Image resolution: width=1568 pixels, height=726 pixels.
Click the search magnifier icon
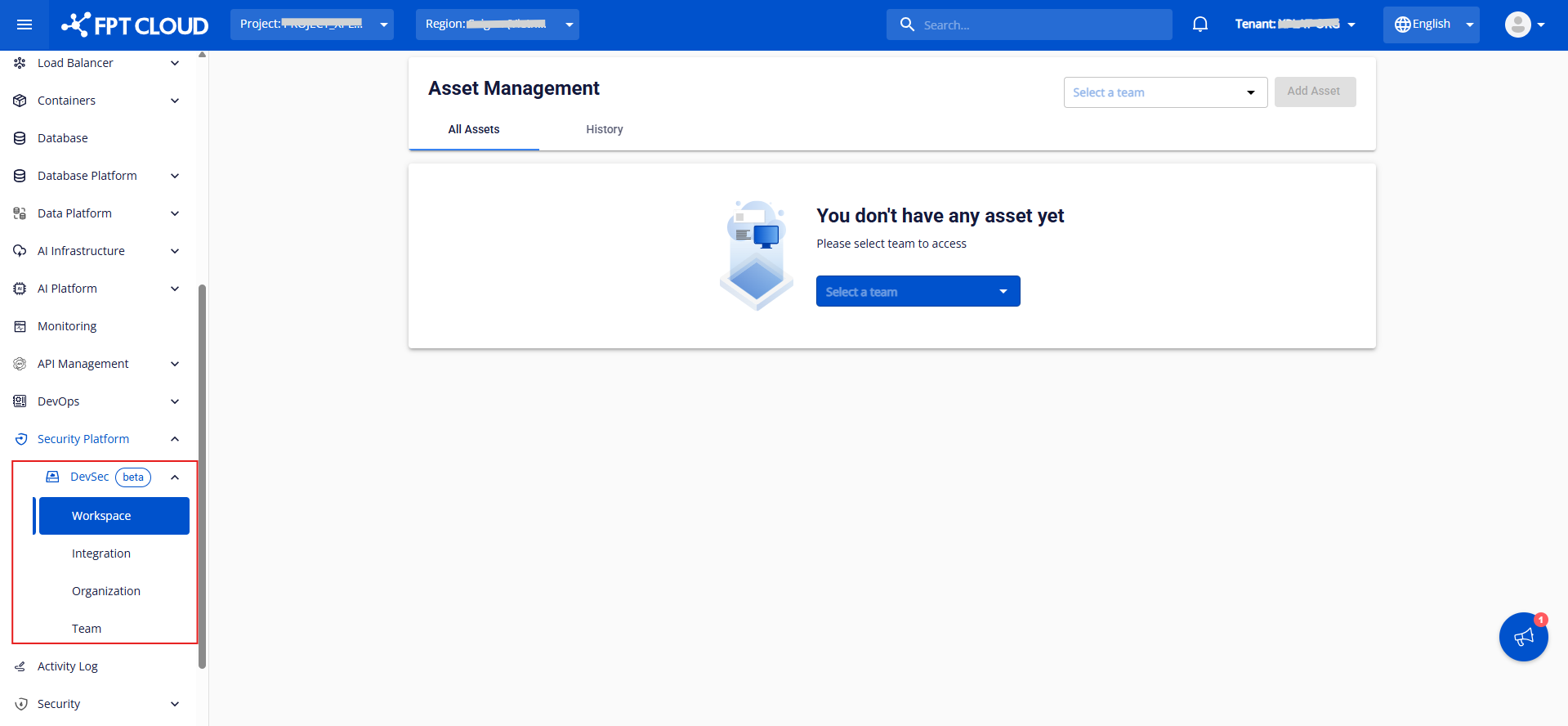(x=907, y=25)
